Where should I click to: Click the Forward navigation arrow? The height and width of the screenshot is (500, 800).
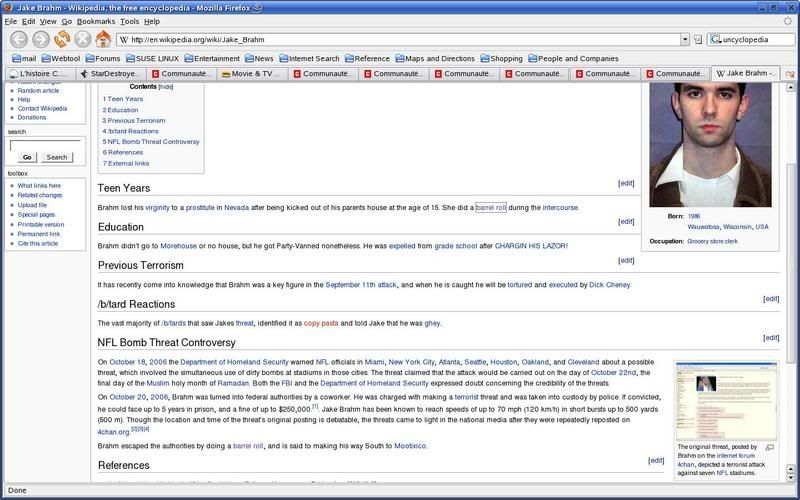pyautogui.click(x=41, y=39)
